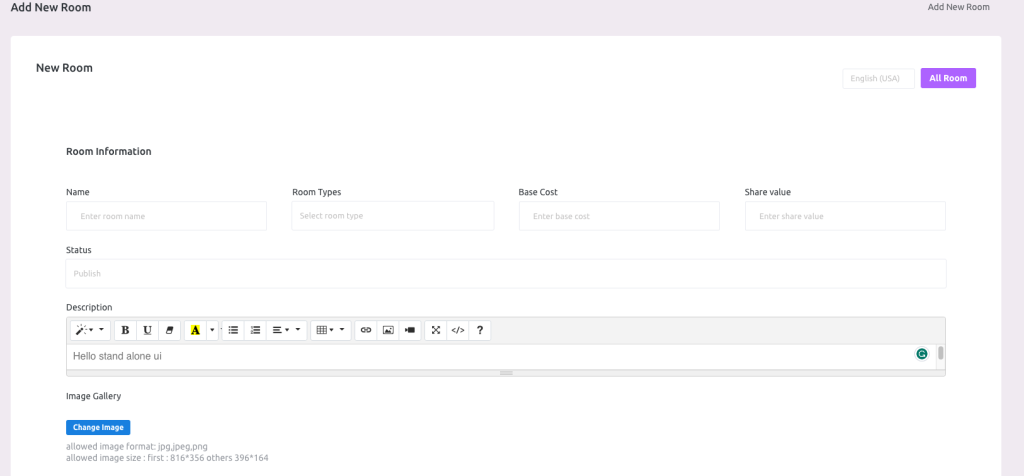Toggle bold formatting in description editor
This screenshot has width=1024, height=476.
tap(125, 330)
